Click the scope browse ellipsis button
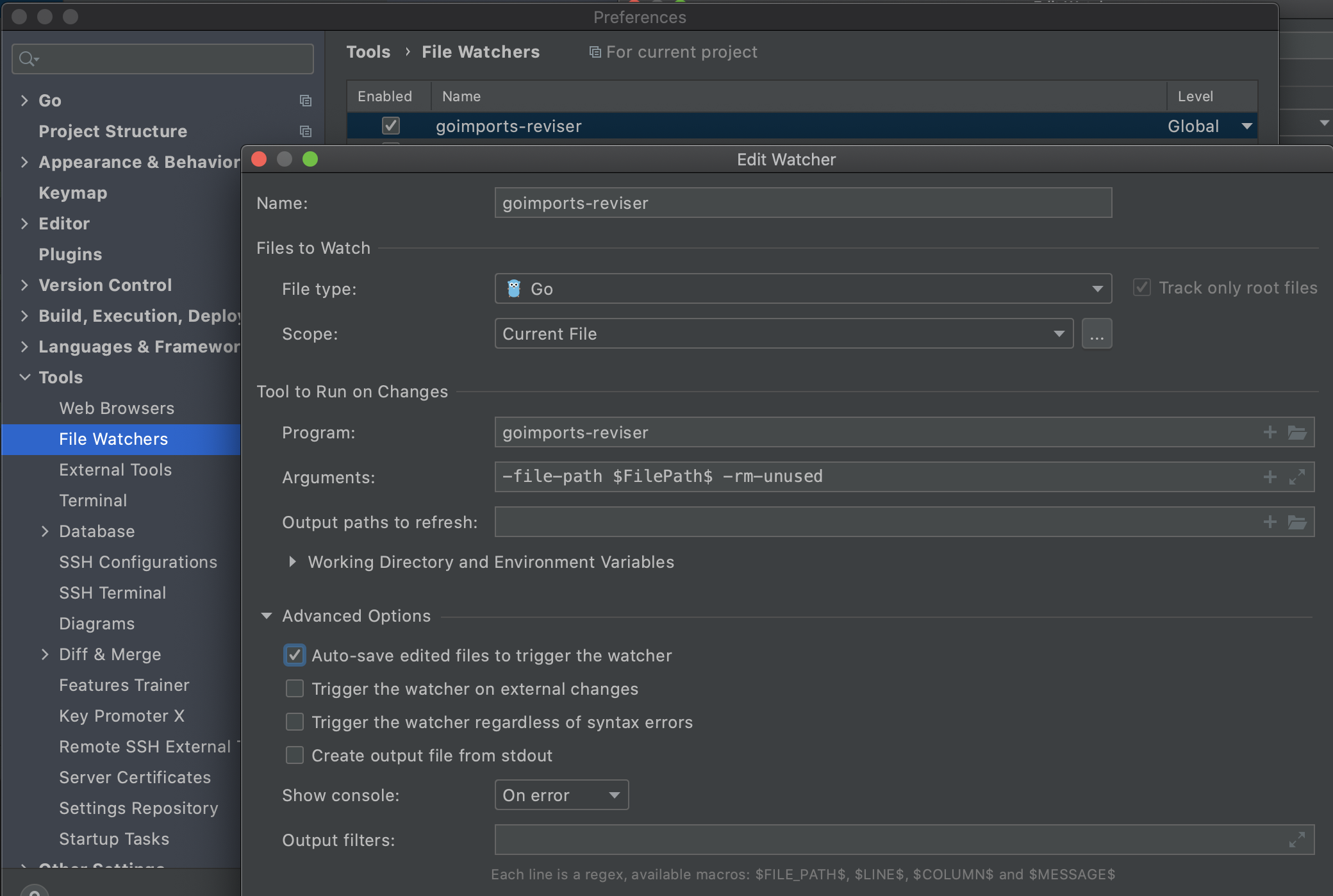The image size is (1333, 896). pyautogui.click(x=1097, y=334)
